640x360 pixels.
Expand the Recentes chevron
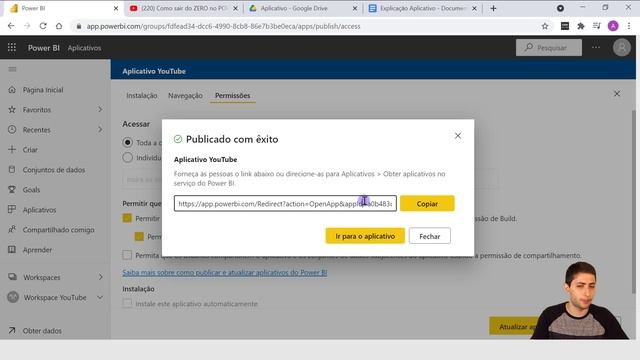tap(100, 129)
